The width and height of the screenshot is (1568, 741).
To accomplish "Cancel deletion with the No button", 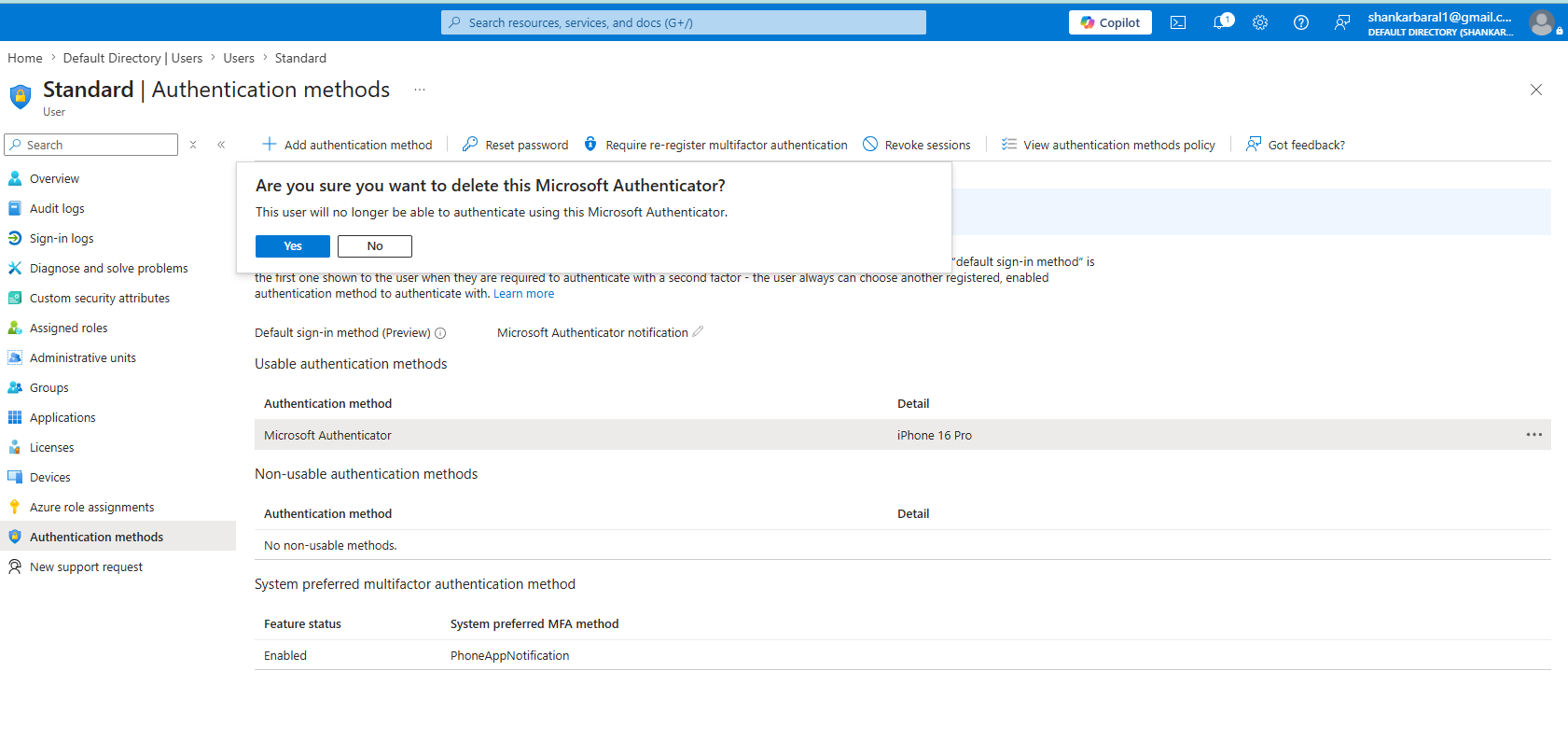I will (x=375, y=246).
